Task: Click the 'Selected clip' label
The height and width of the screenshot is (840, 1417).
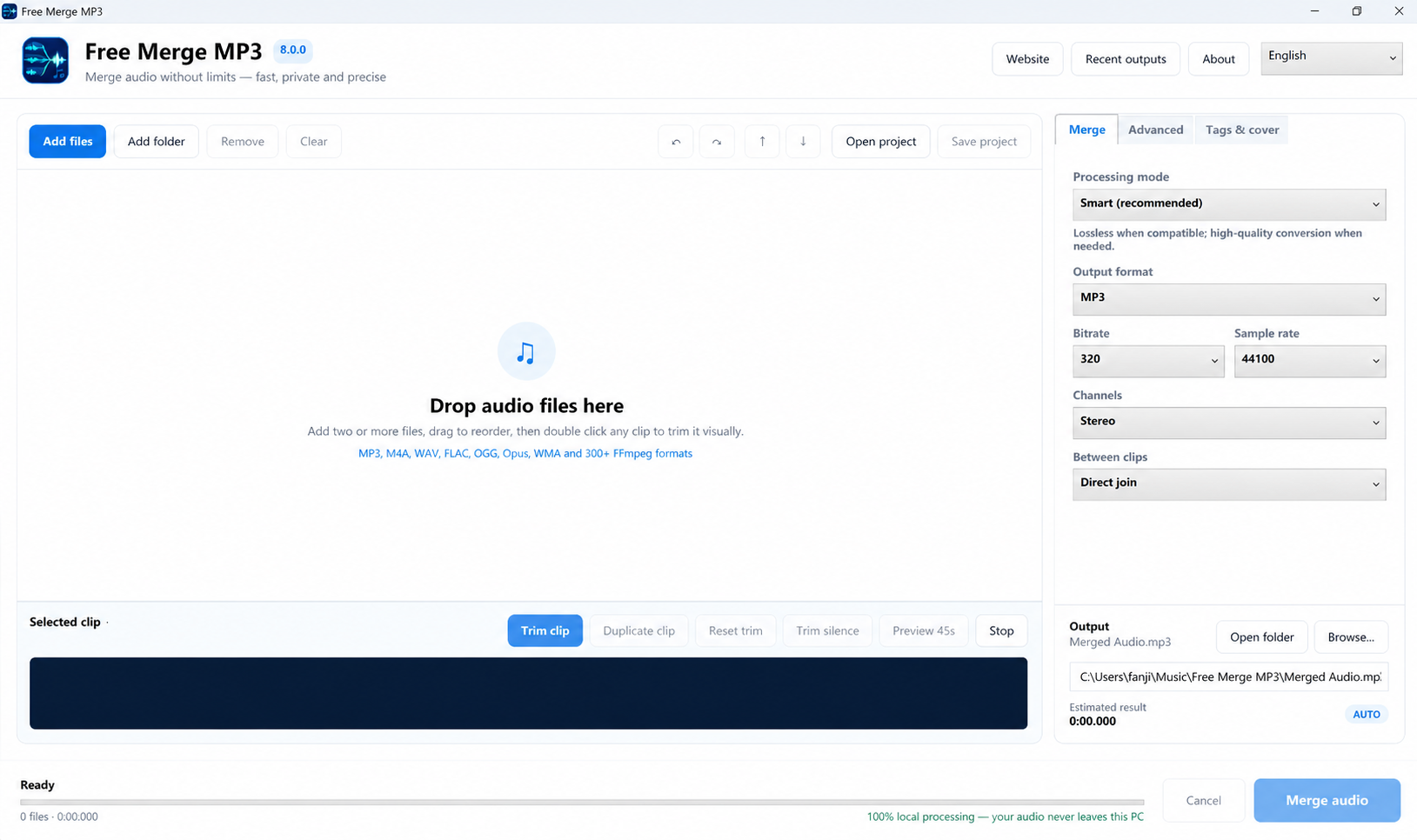Action: pos(64,622)
